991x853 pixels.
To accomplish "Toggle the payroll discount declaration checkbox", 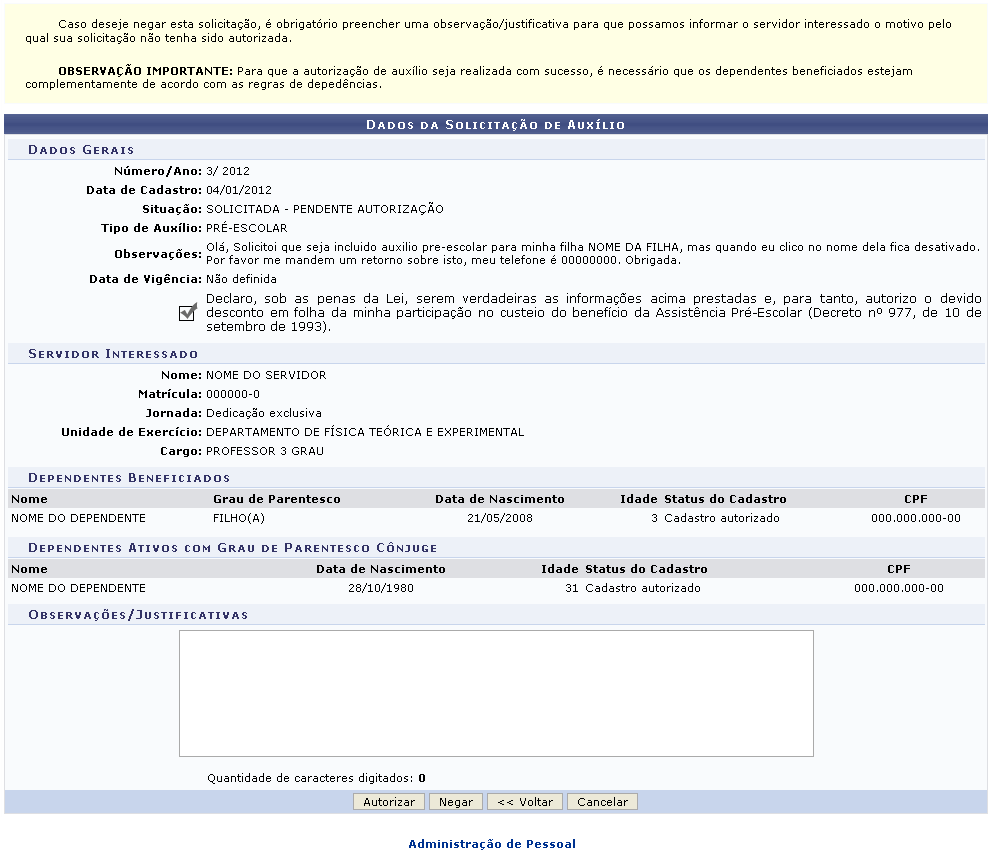I will pyautogui.click(x=187, y=313).
